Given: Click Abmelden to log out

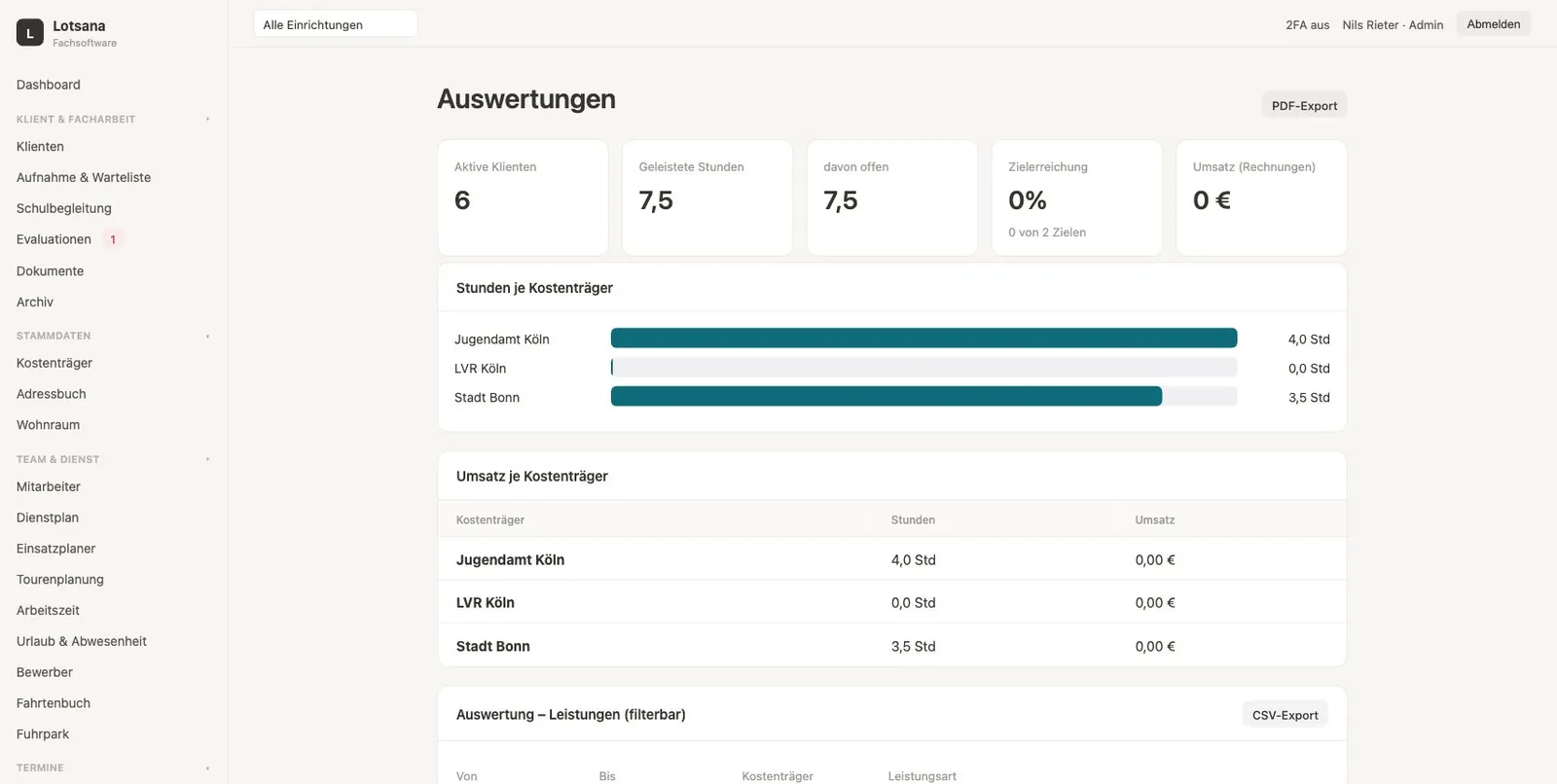Looking at the screenshot, I should [1493, 24].
